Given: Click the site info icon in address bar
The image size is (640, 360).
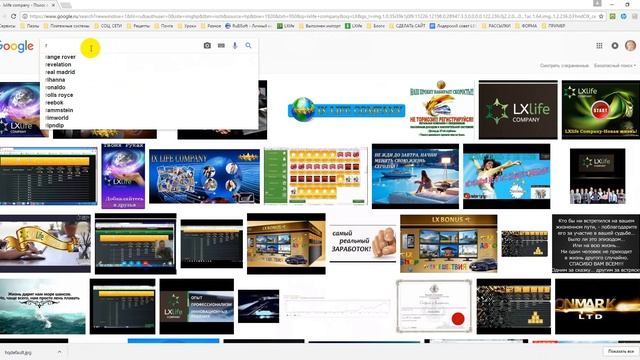Looking at the screenshot, I should (x=25, y=16).
